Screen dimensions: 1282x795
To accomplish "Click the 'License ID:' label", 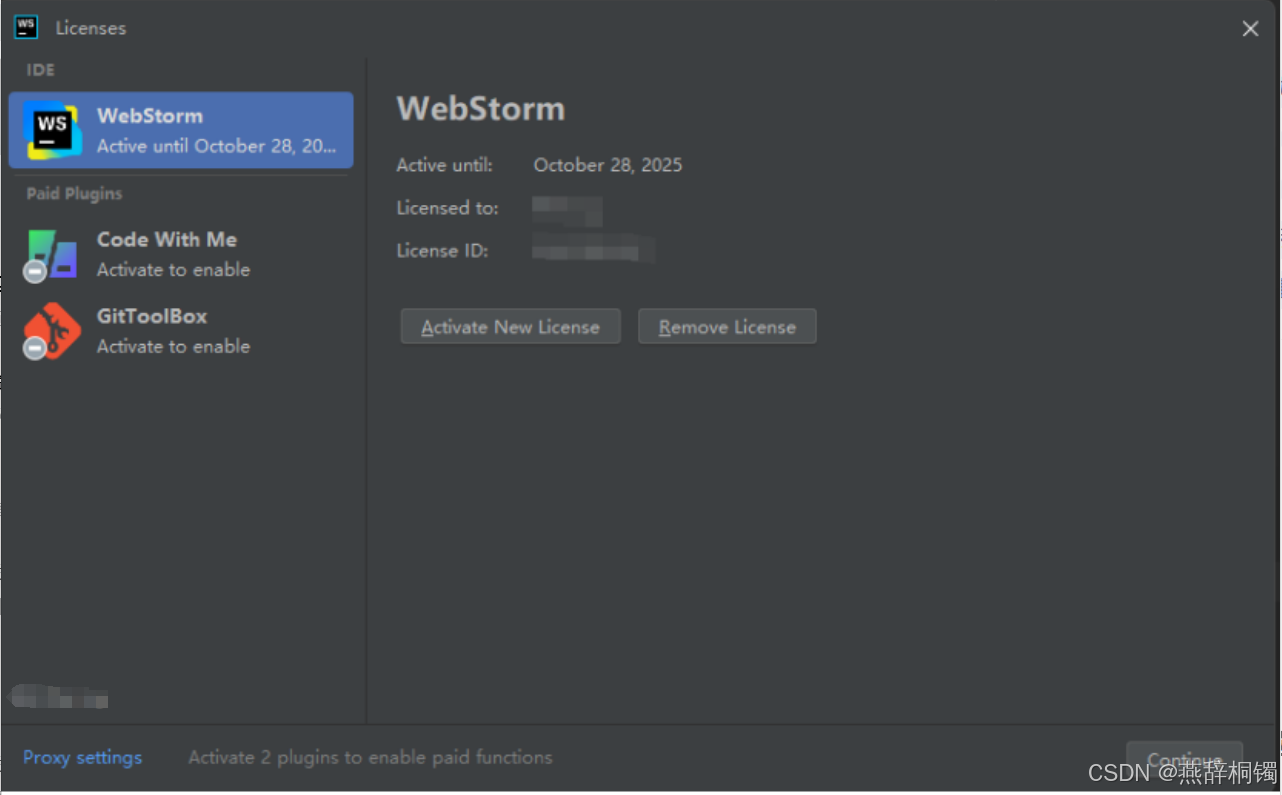I will click(442, 251).
